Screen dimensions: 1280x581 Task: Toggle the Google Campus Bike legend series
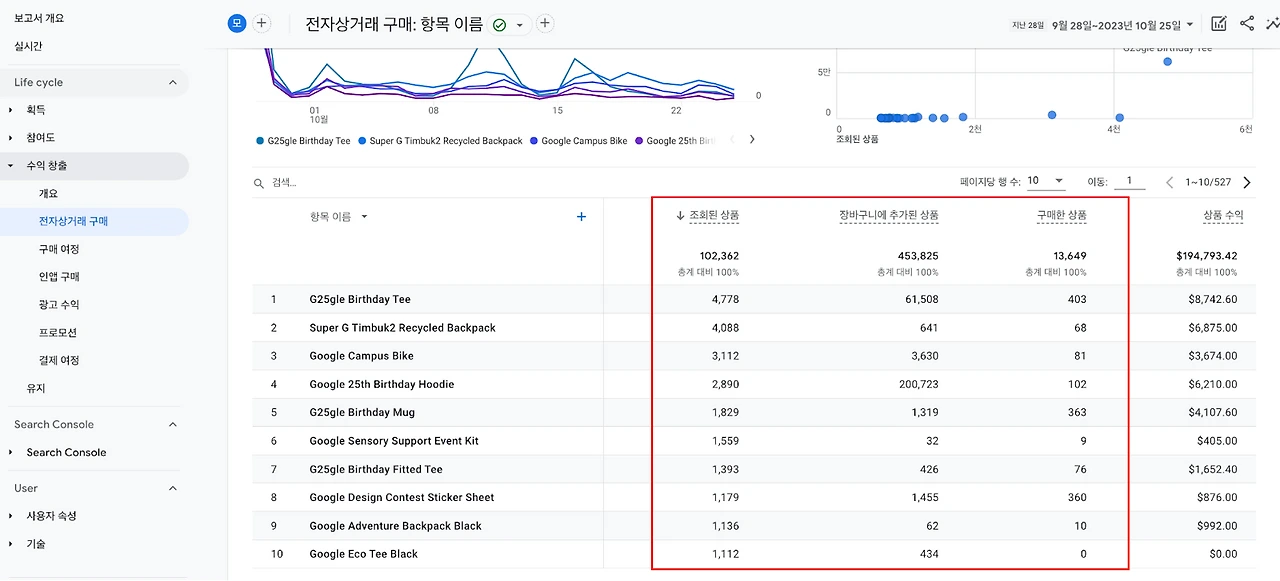(x=578, y=141)
